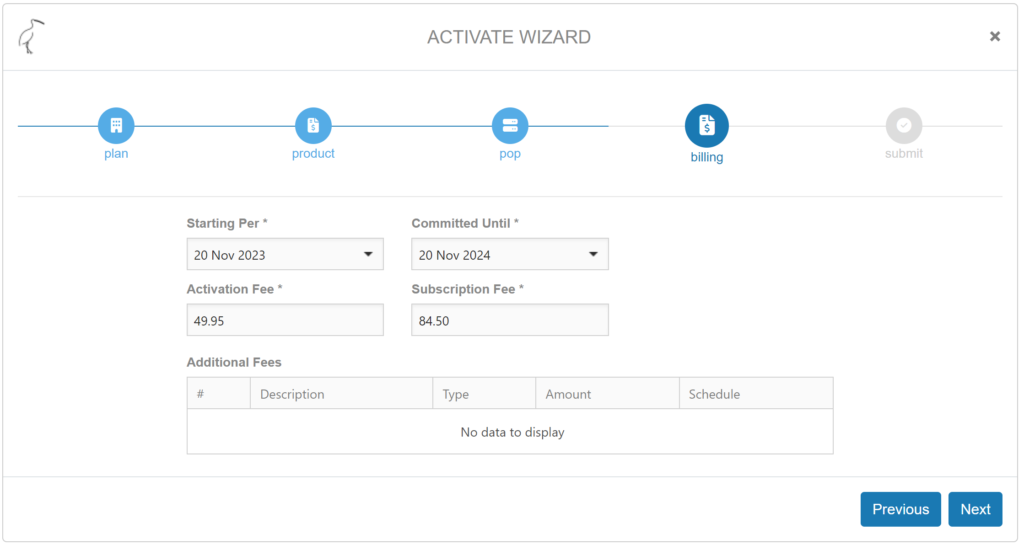This screenshot has width=1024, height=555.
Task: Open the Starting Per date dropdown
Action: coord(285,255)
